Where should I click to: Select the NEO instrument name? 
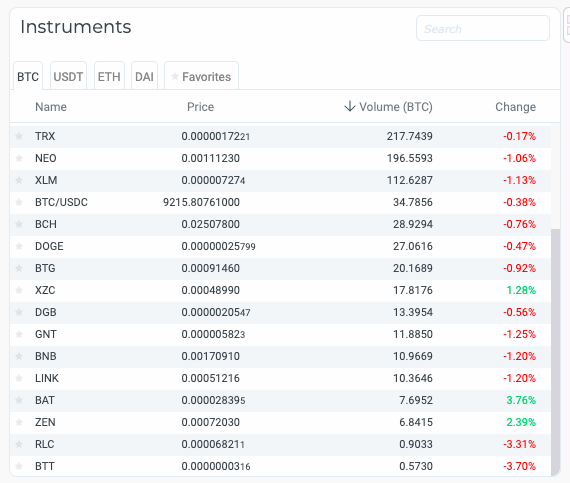[x=46, y=158]
